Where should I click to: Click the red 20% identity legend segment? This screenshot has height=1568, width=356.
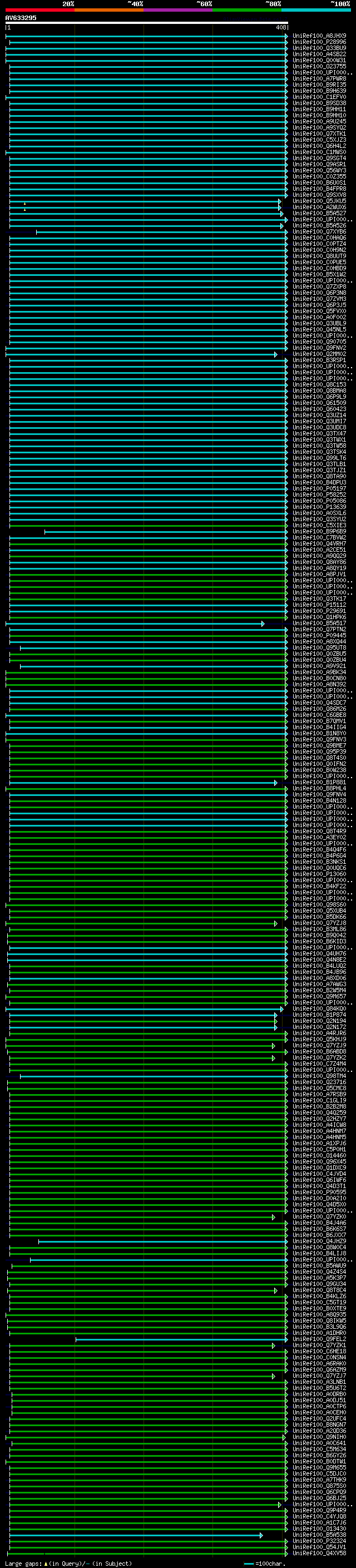pyautogui.click(x=39, y=11)
